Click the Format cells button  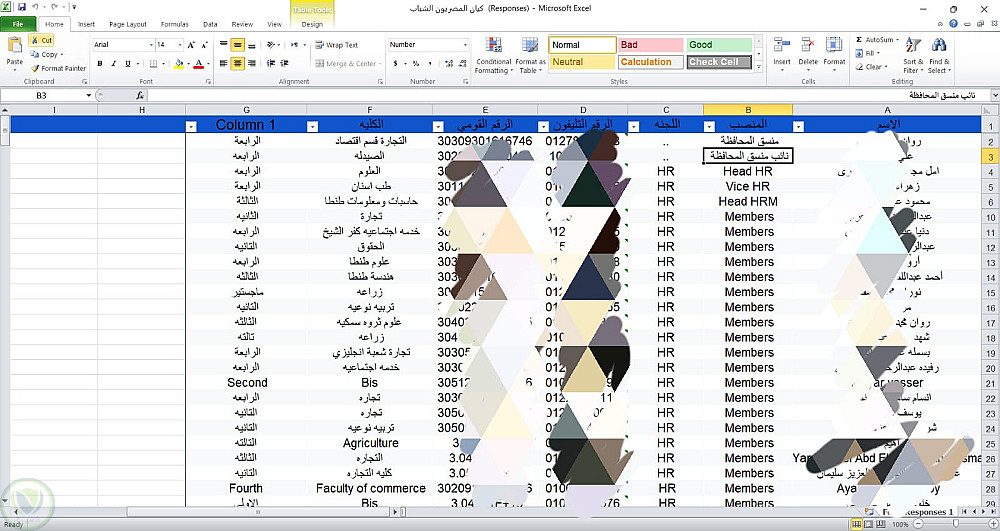834,54
